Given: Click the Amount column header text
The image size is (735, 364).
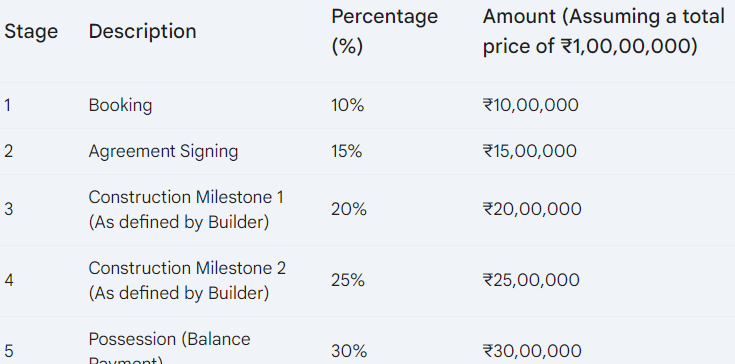Looking at the screenshot, I should coord(604,31).
